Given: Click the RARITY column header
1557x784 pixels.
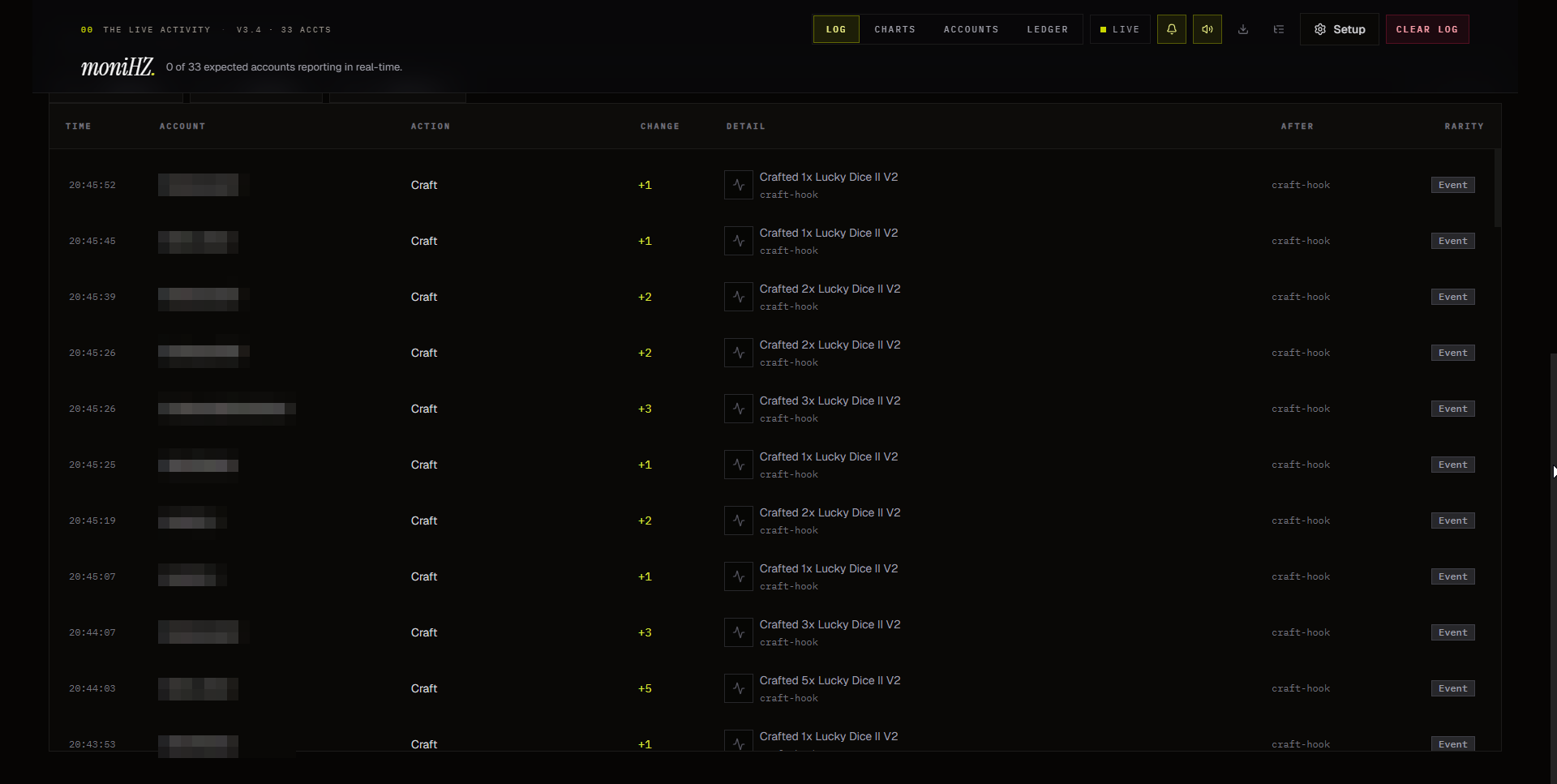Looking at the screenshot, I should click(x=1464, y=126).
